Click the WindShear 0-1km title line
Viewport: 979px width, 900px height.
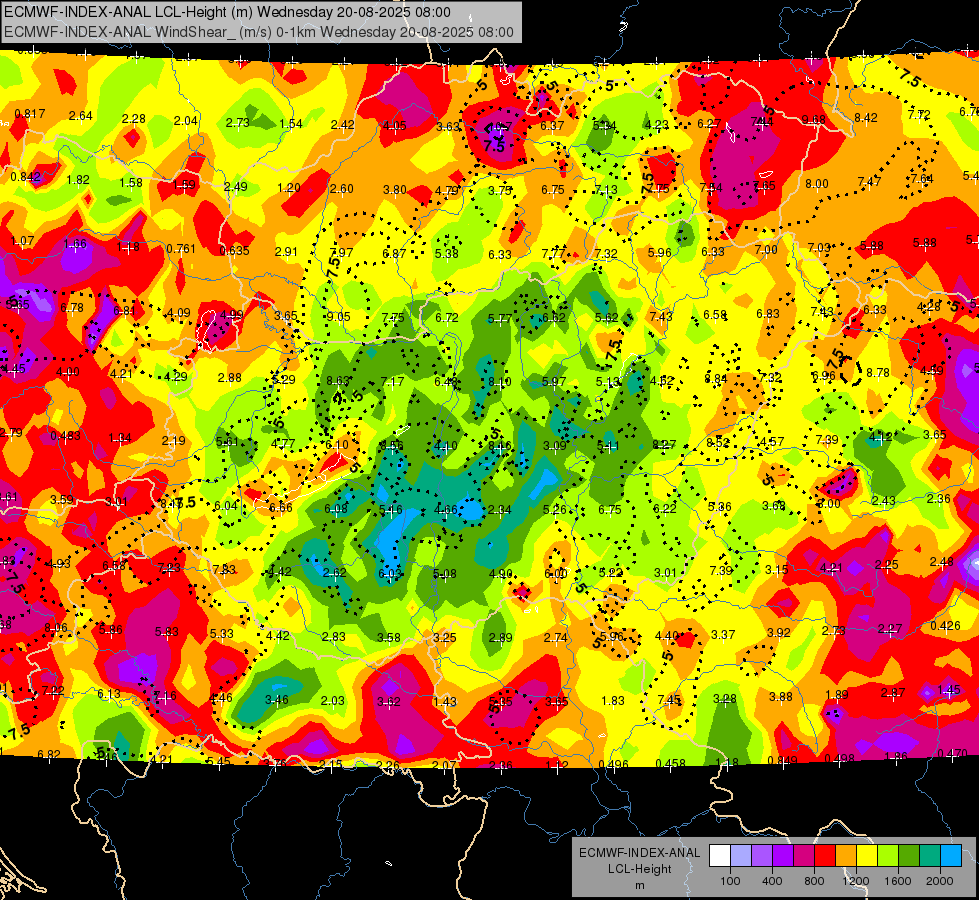tap(258, 32)
